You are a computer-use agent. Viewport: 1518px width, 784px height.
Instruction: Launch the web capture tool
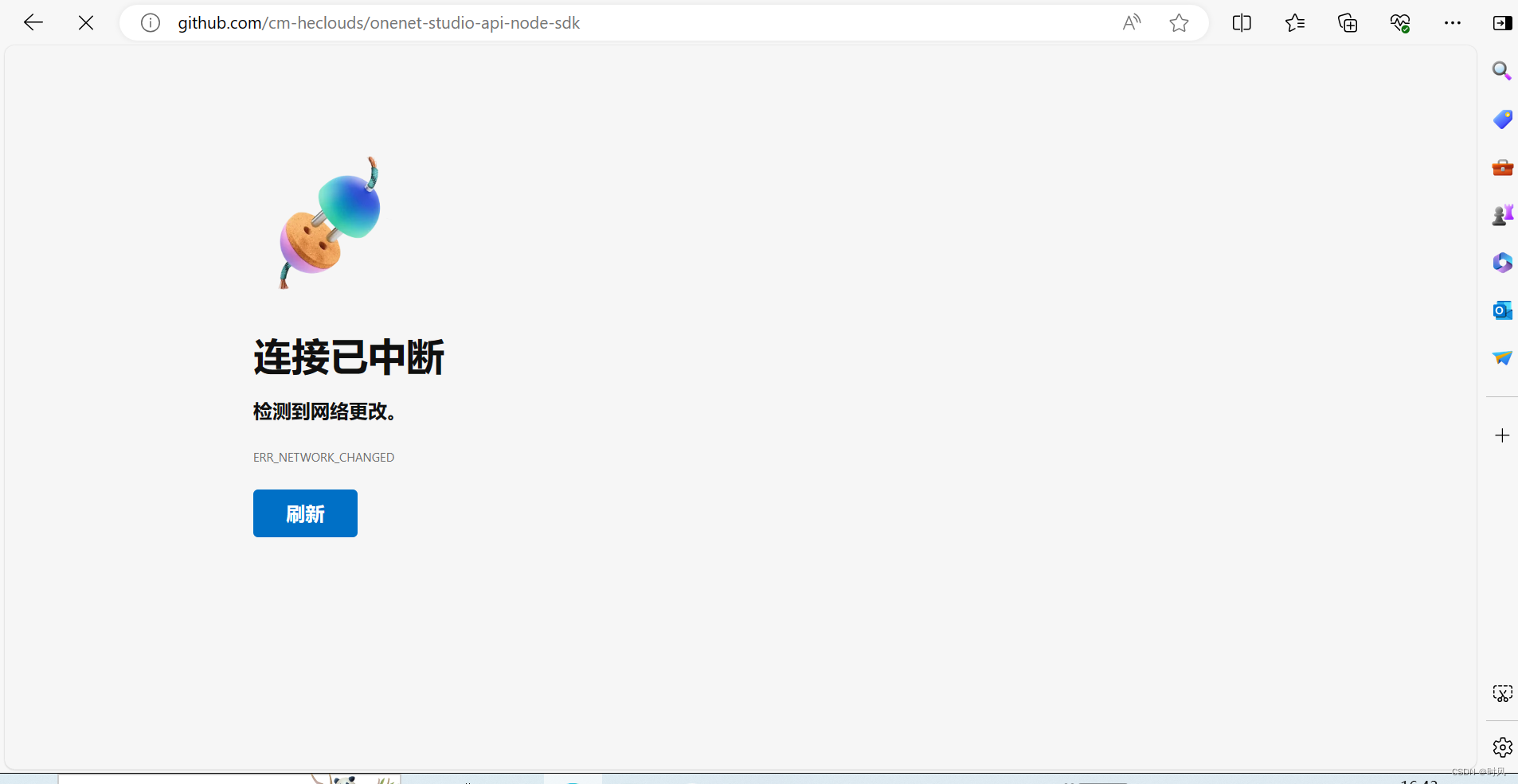[x=1502, y=693]
